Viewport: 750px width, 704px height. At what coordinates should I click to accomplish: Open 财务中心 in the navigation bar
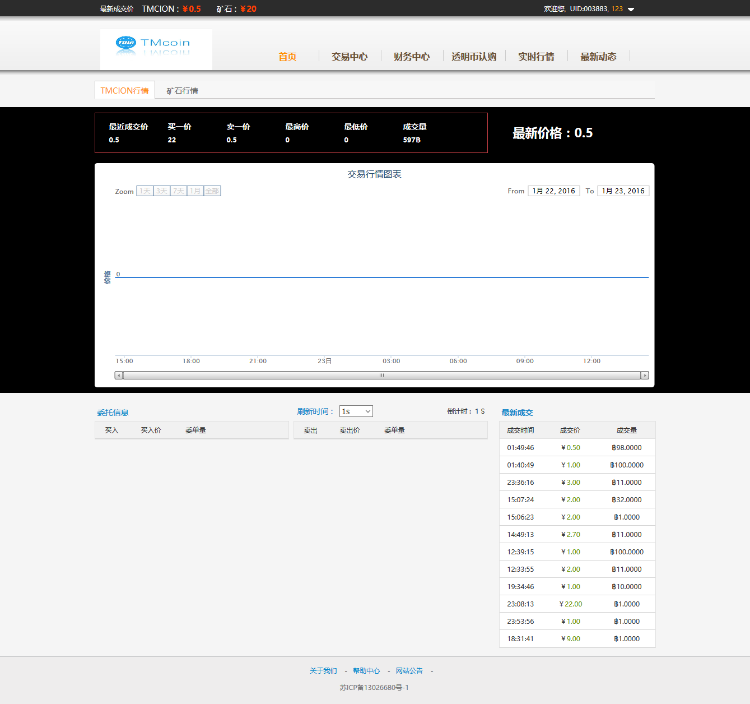[411, 57]
